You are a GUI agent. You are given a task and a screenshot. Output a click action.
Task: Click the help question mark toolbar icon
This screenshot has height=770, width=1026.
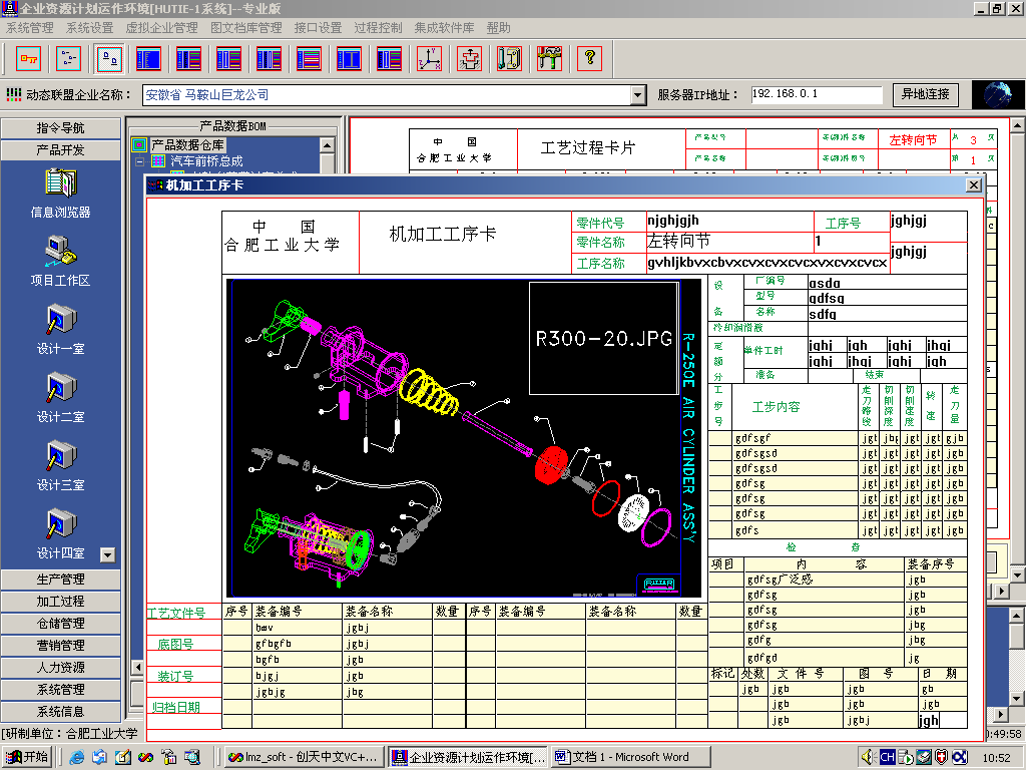(x=589, y=59)
